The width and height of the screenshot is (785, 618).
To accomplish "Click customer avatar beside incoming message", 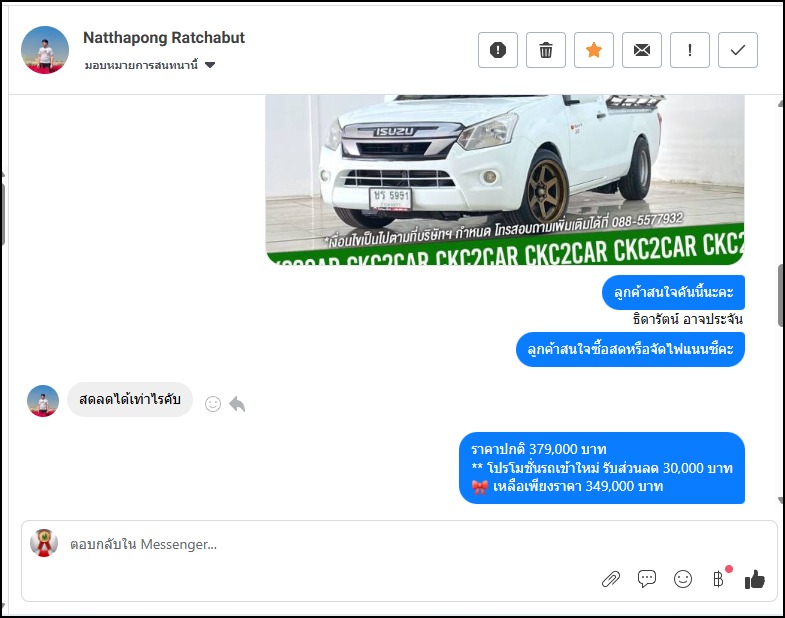I will 43,401.
